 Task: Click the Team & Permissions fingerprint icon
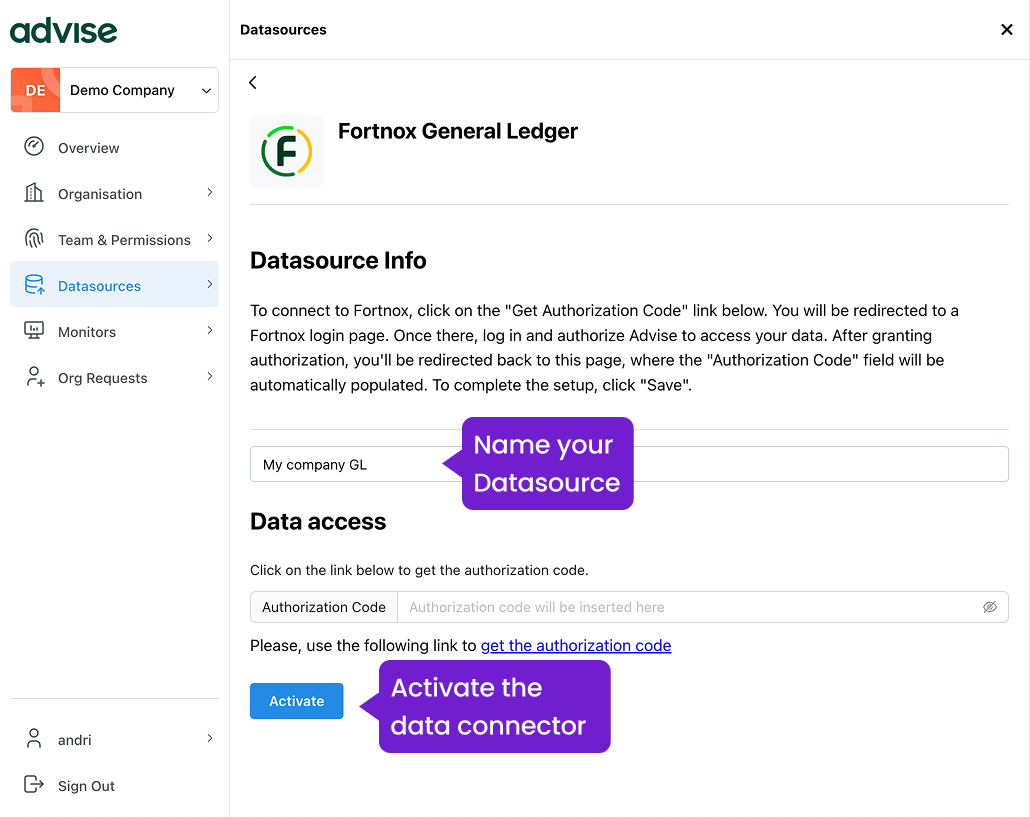[x=34, y=239]
